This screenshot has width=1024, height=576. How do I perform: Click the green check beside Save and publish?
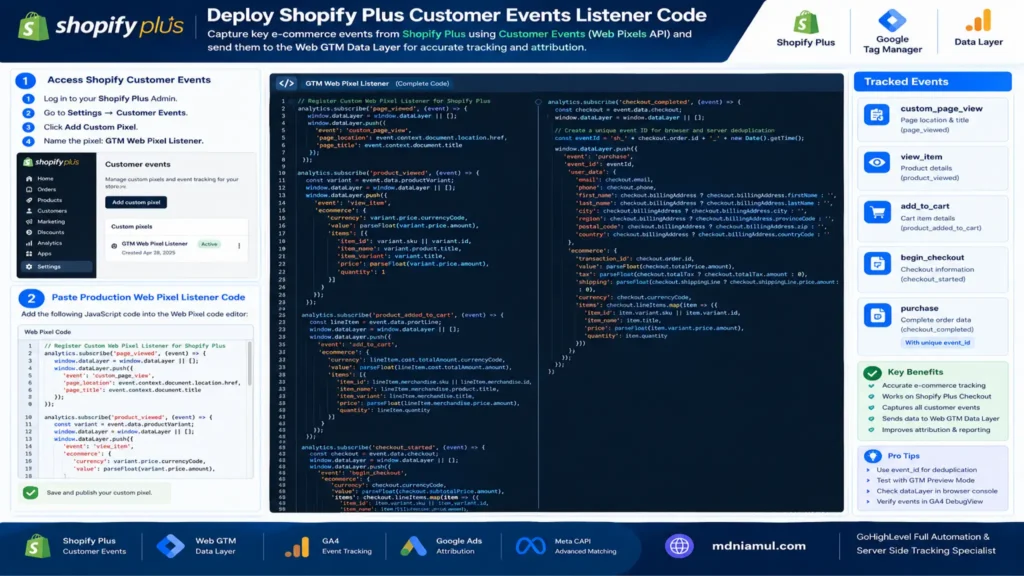[31, 492]
